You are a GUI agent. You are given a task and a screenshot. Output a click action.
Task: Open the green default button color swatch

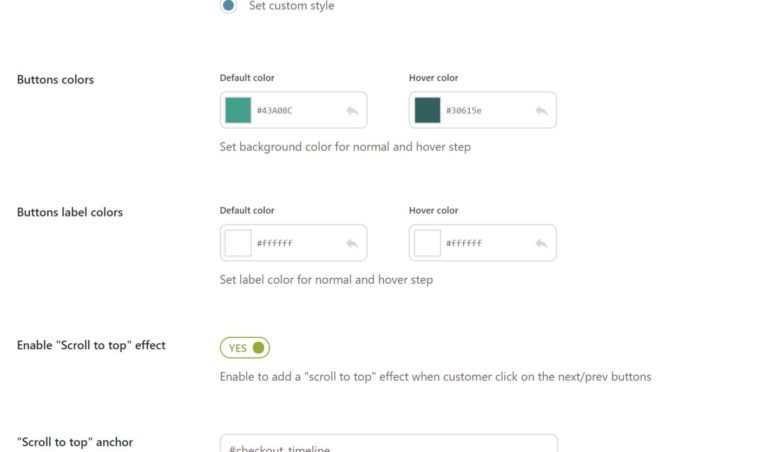(238, 110)
